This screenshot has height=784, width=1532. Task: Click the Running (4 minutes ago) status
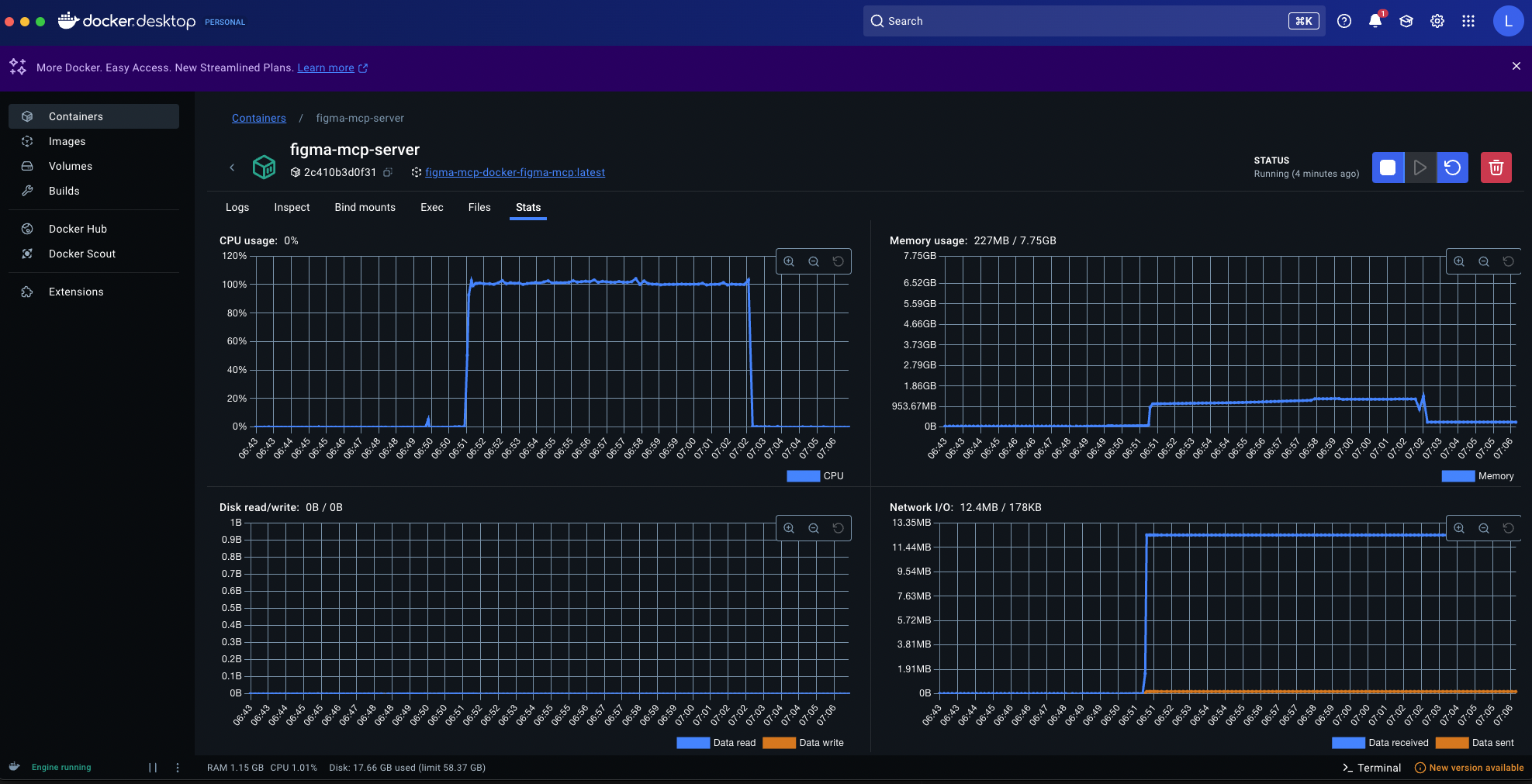(x=1306, y=174)
